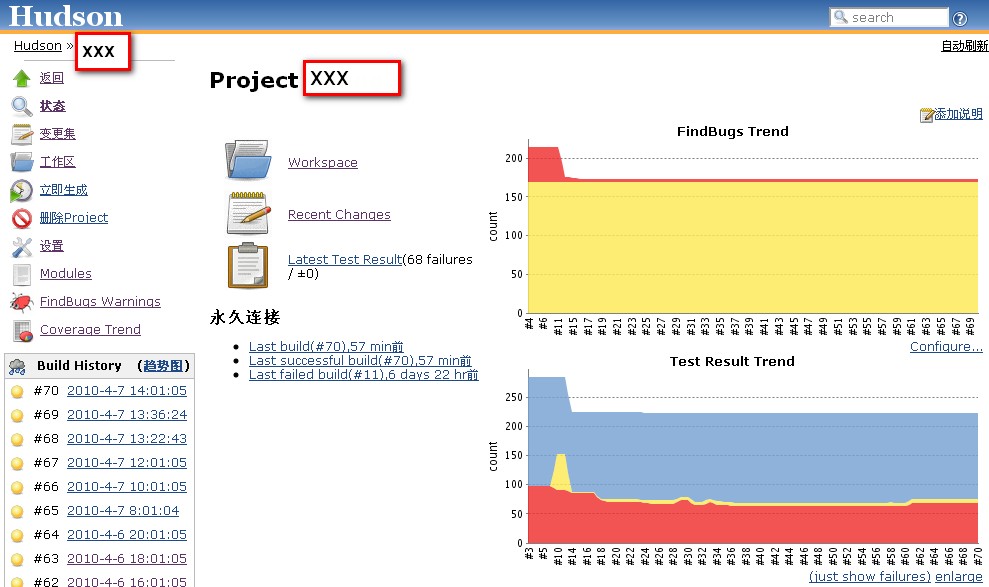This screenshot has width=989, height=587.
Task: Open the Hudson breadcrumb link
Action: coord(38,45)
